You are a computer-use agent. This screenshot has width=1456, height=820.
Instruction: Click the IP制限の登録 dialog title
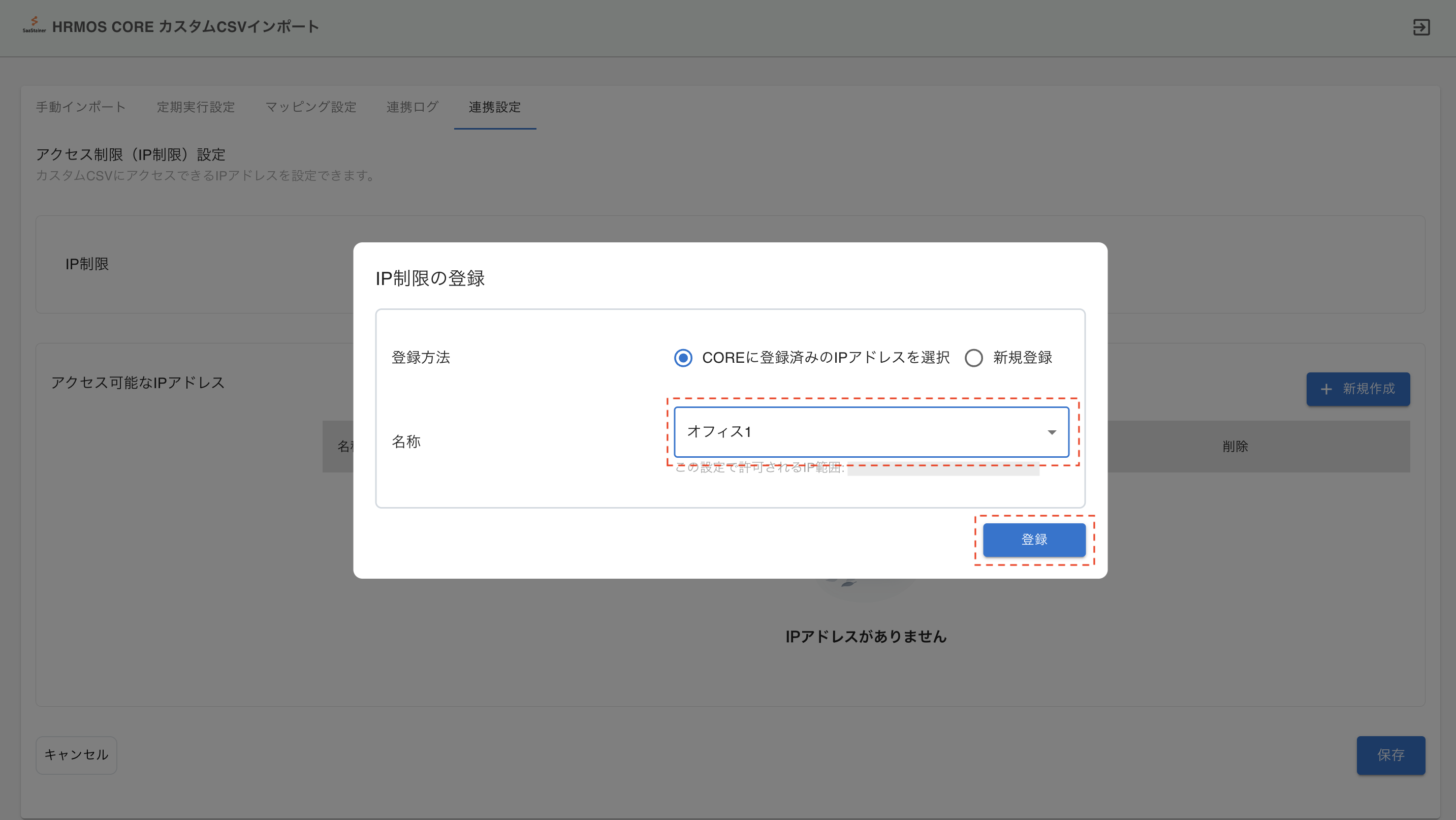tap(430, 278)
